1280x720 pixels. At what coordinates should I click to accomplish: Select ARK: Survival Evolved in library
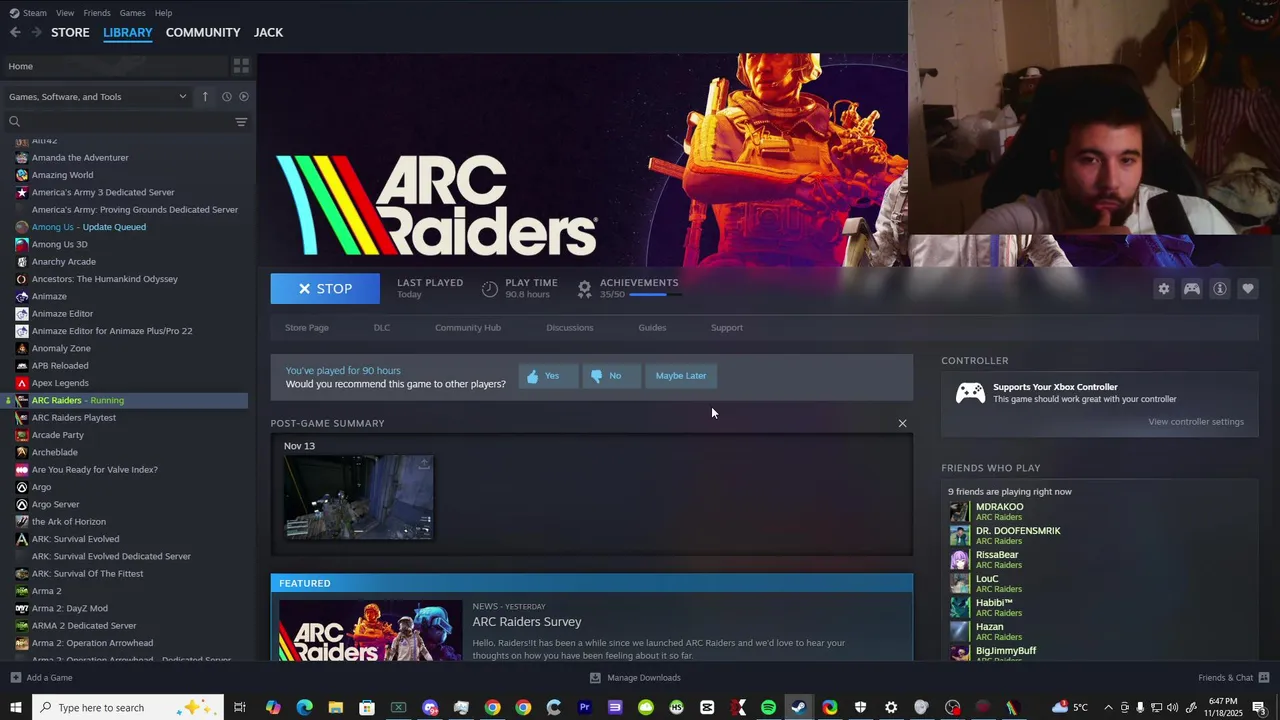pyautogui.click(x=75, y=539)
